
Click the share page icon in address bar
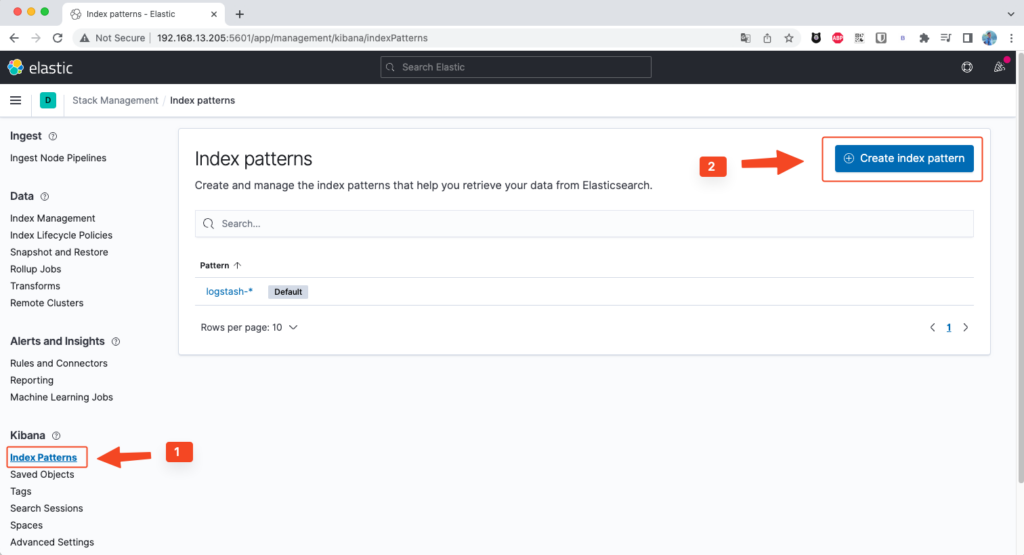pos(767,38)
